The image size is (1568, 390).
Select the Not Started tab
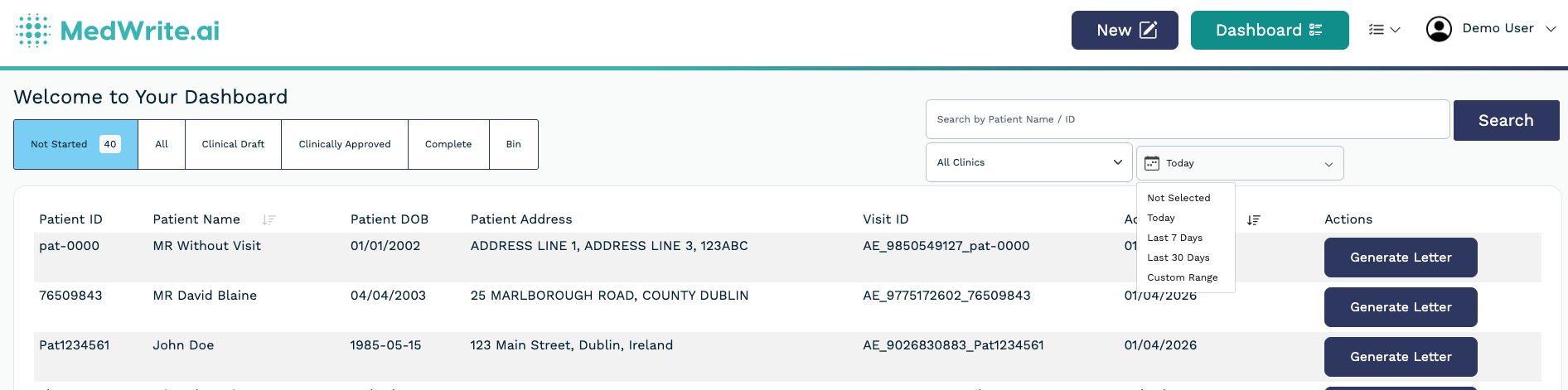pyautogui.click(x=75, y=144)
